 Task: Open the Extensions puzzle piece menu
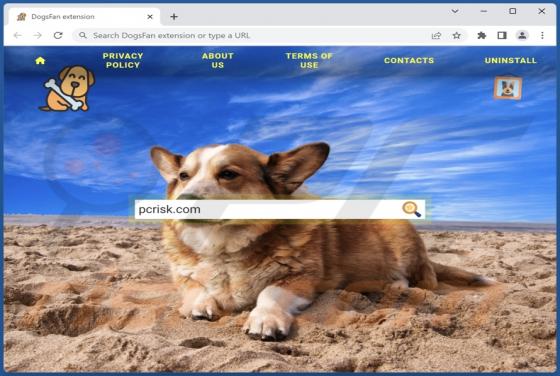(482, 35)
